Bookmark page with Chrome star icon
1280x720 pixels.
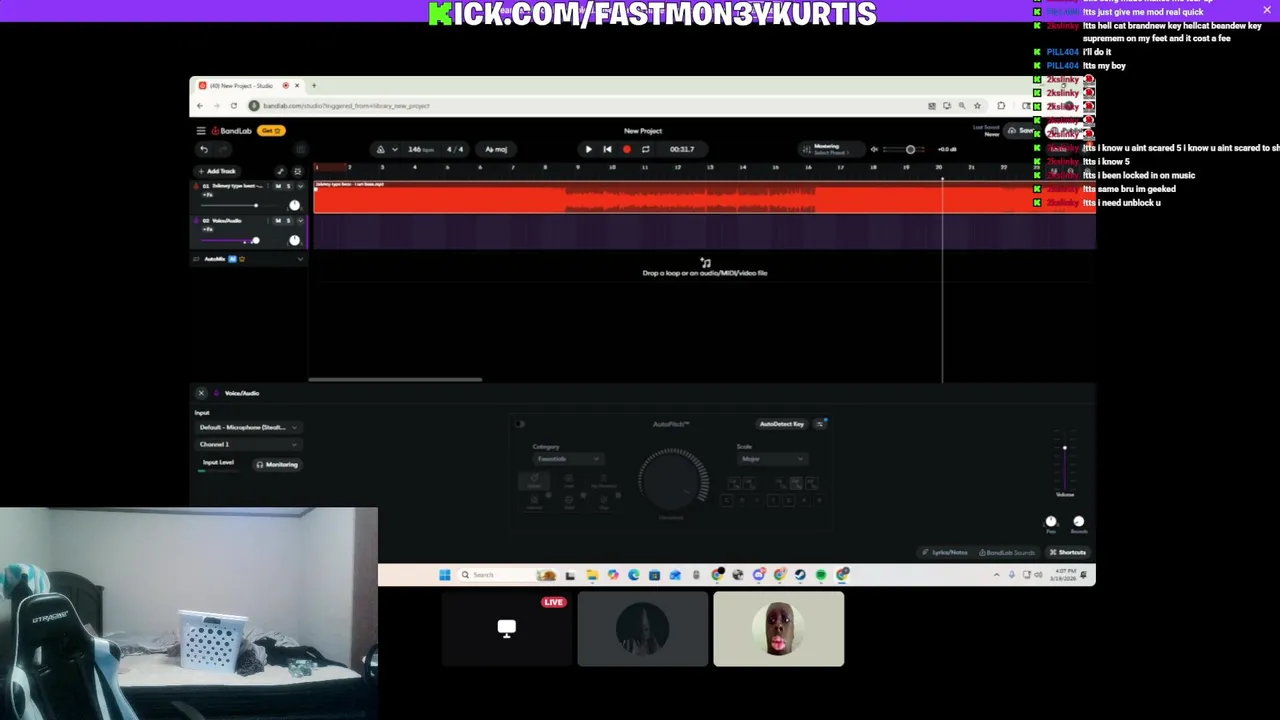(977, 106)
